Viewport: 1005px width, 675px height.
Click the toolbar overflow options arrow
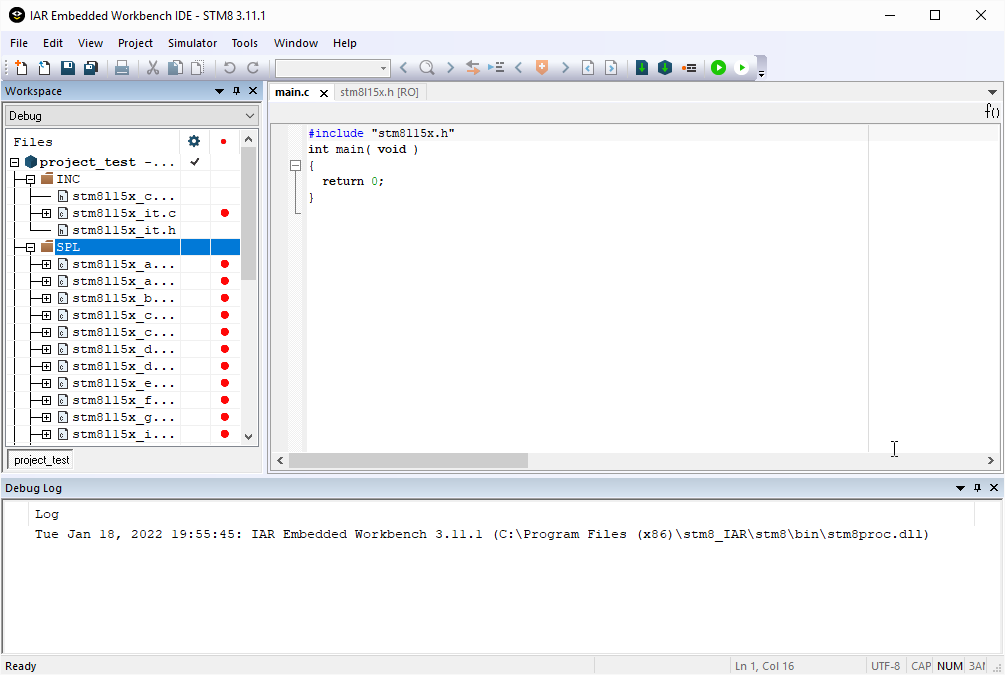click(761, 74)
